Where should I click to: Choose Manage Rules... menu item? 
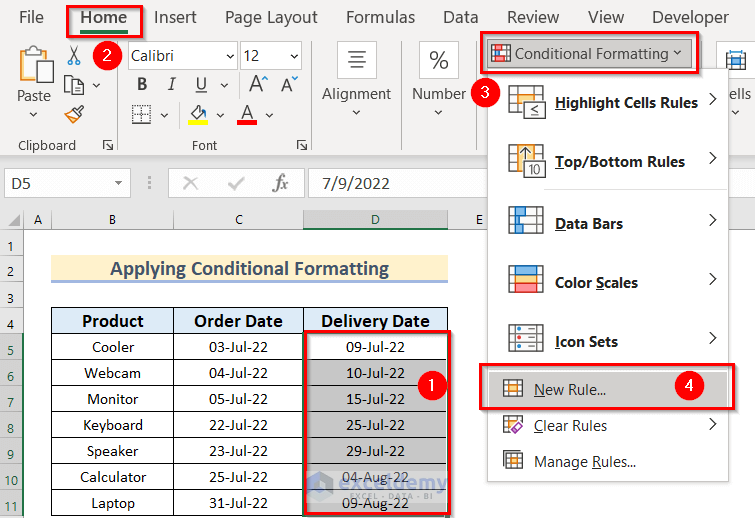point(608,461)
